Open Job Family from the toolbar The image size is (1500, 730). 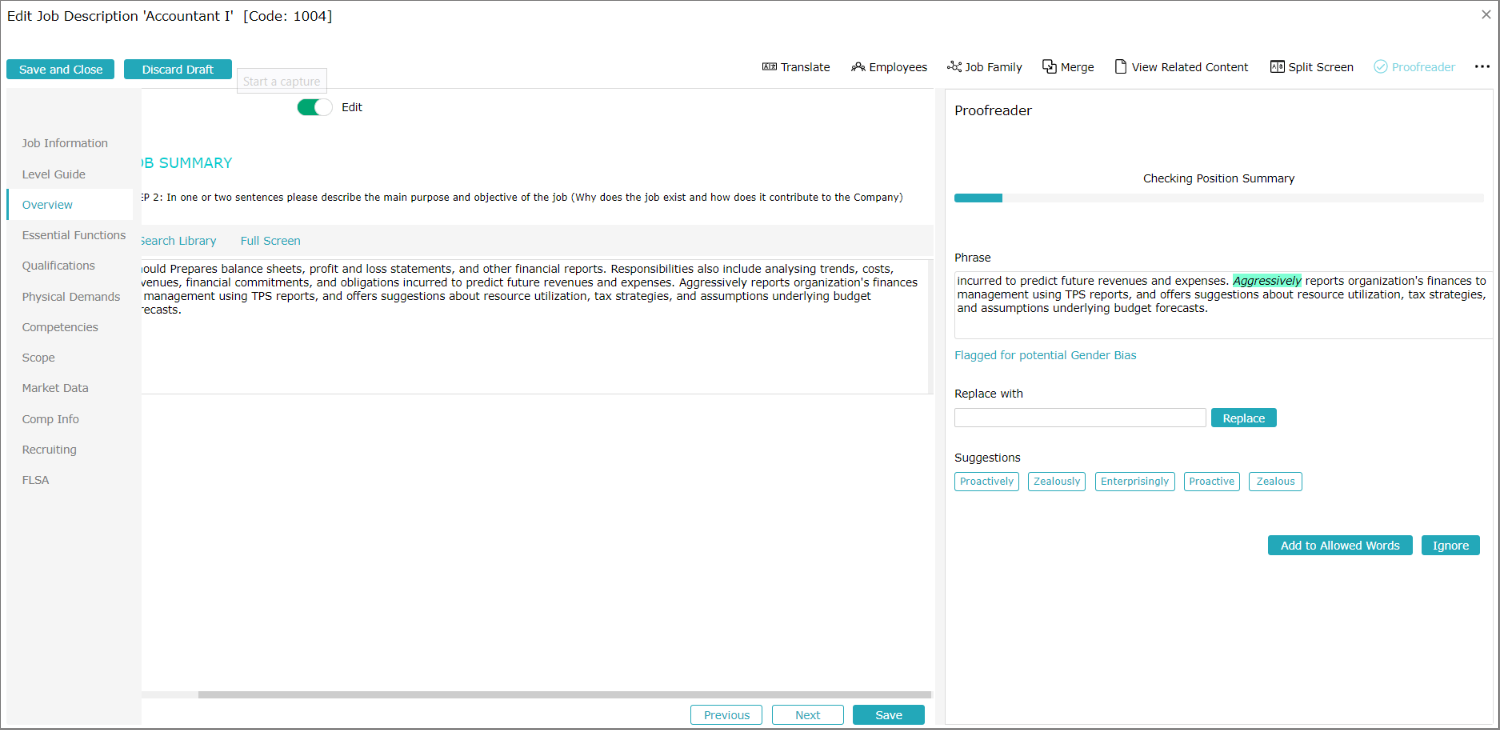(x=953, y=67)
